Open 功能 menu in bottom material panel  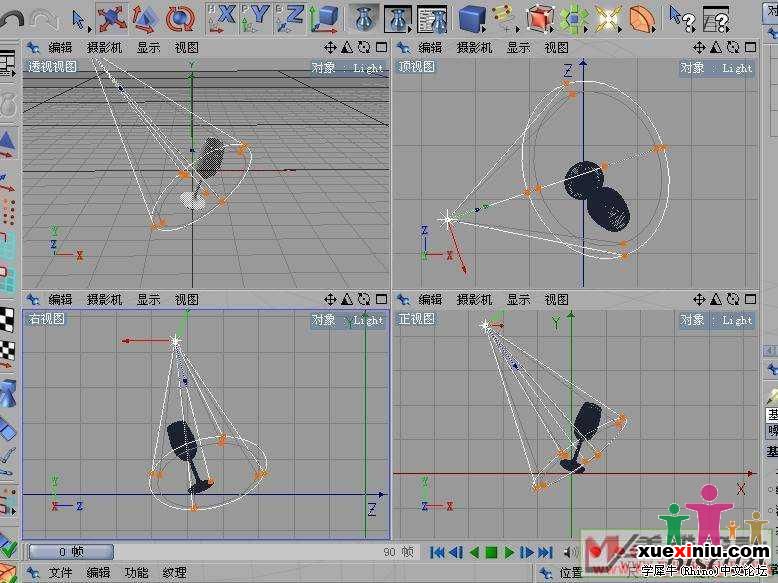pos(136,573)
